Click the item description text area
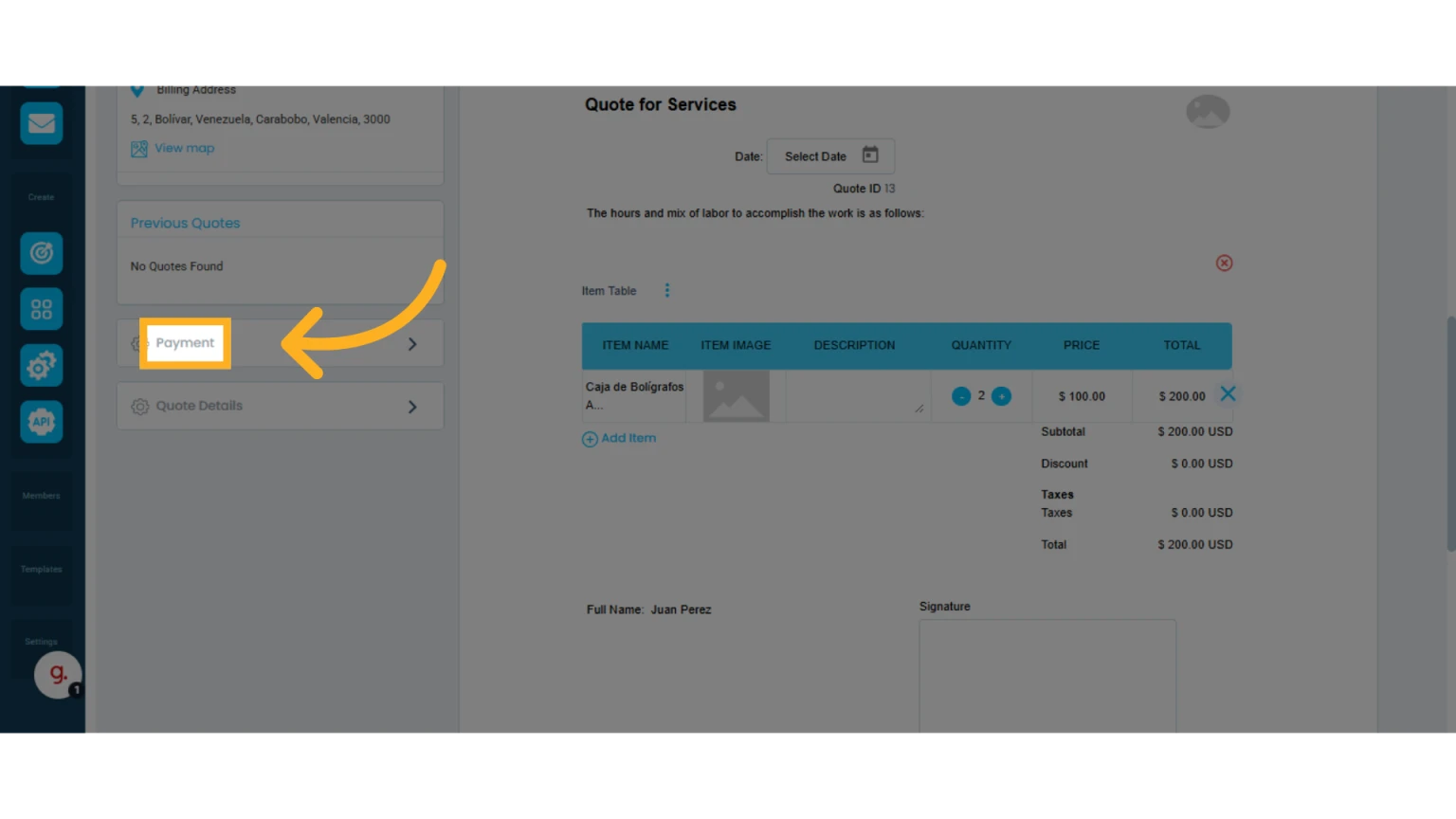 (x=856, y=395)
